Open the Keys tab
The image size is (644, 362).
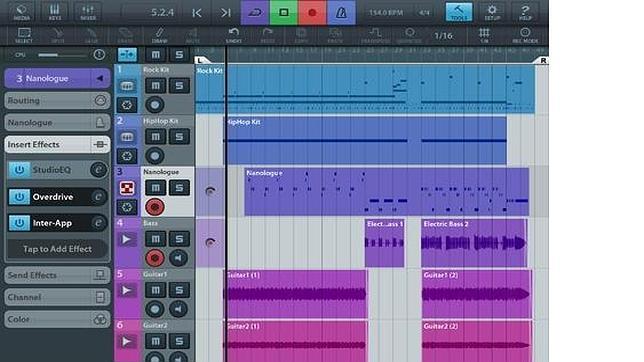click(55, 12)
